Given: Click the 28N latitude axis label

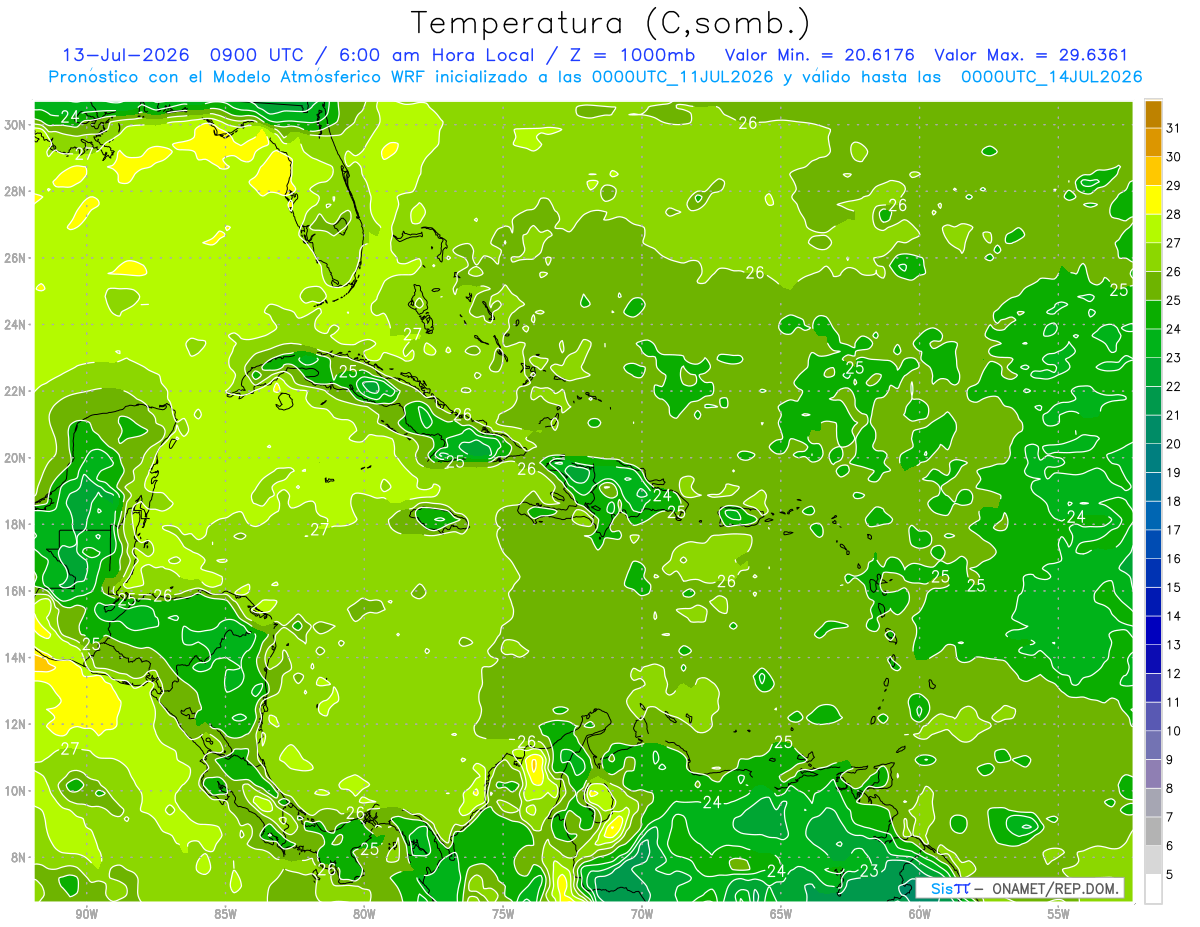Looking at the screenshot, I should [x=15, y=191].
